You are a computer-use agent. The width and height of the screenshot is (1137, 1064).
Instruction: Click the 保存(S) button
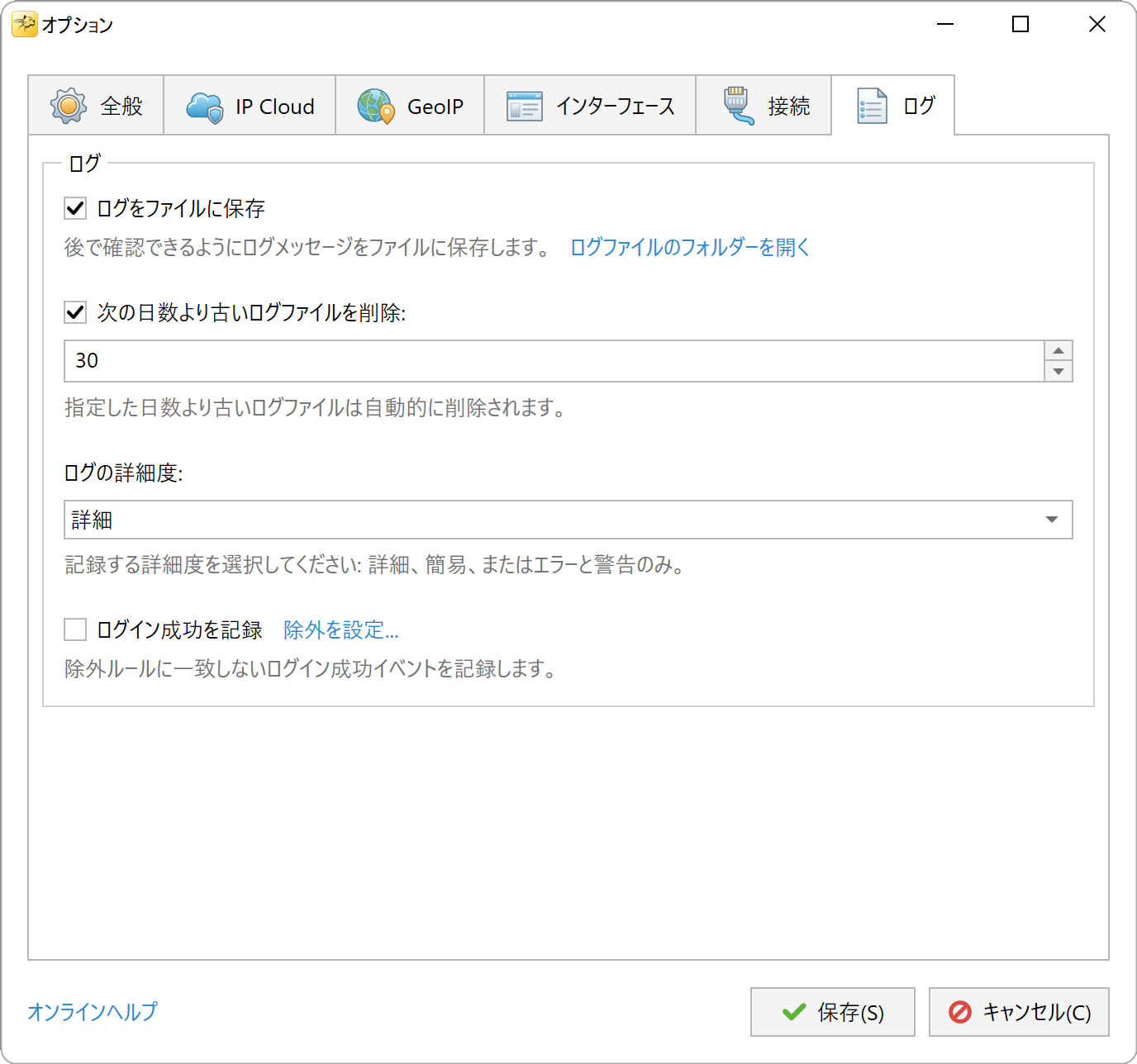click(833, 1012)
